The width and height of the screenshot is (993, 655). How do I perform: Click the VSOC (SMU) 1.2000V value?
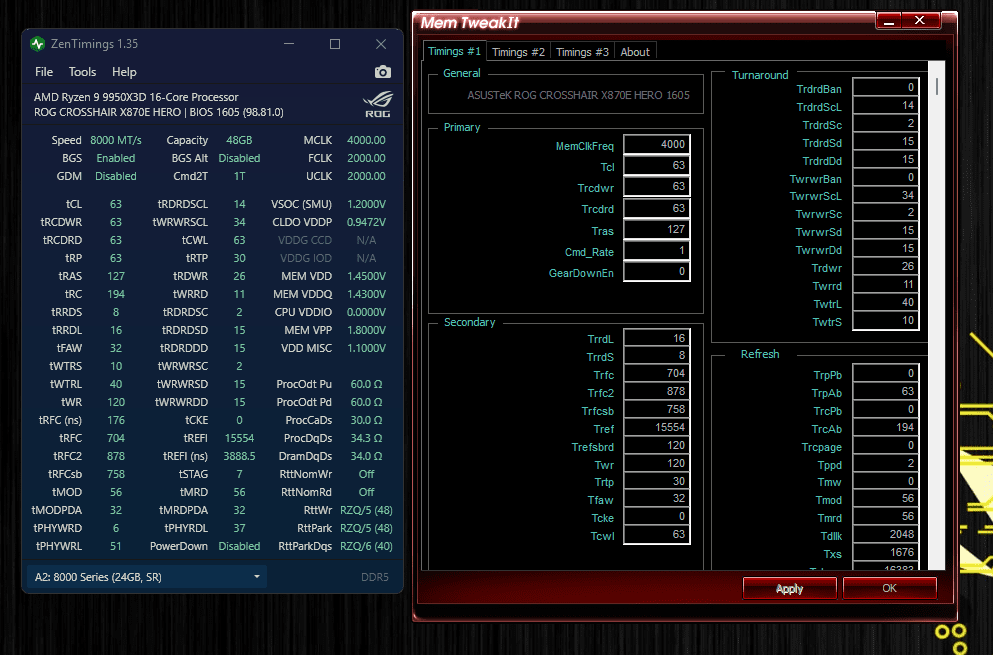point(366,204)
